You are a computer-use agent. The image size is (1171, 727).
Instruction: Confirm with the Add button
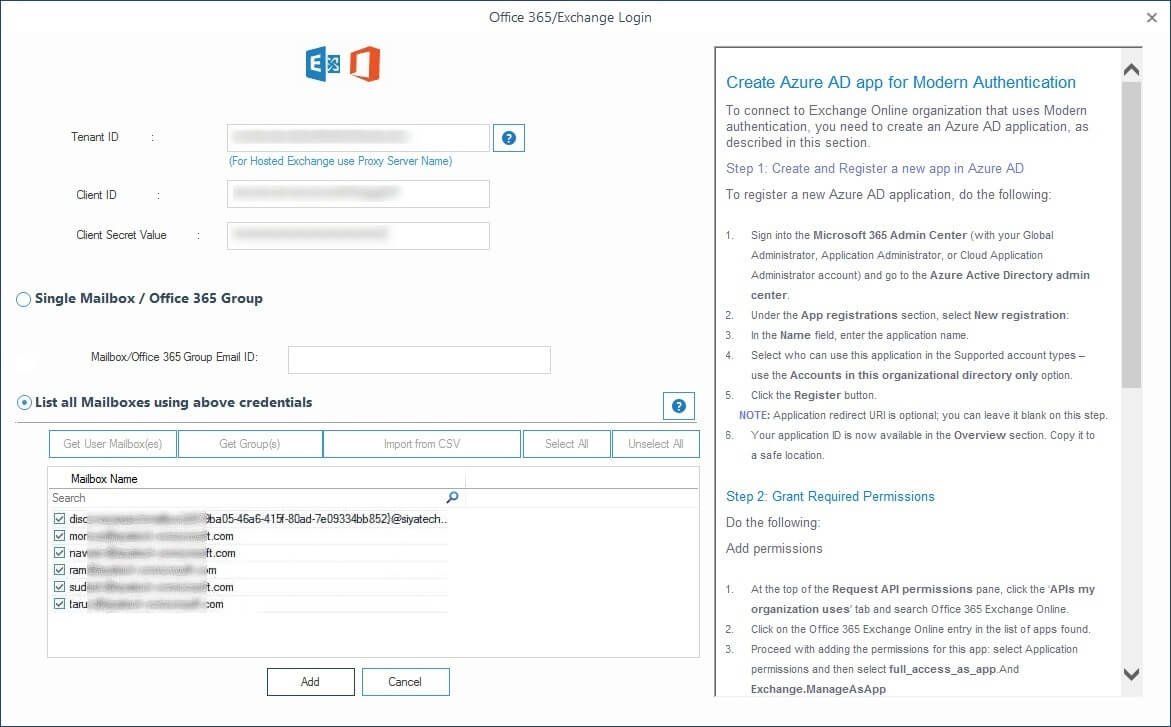[311, 681]
